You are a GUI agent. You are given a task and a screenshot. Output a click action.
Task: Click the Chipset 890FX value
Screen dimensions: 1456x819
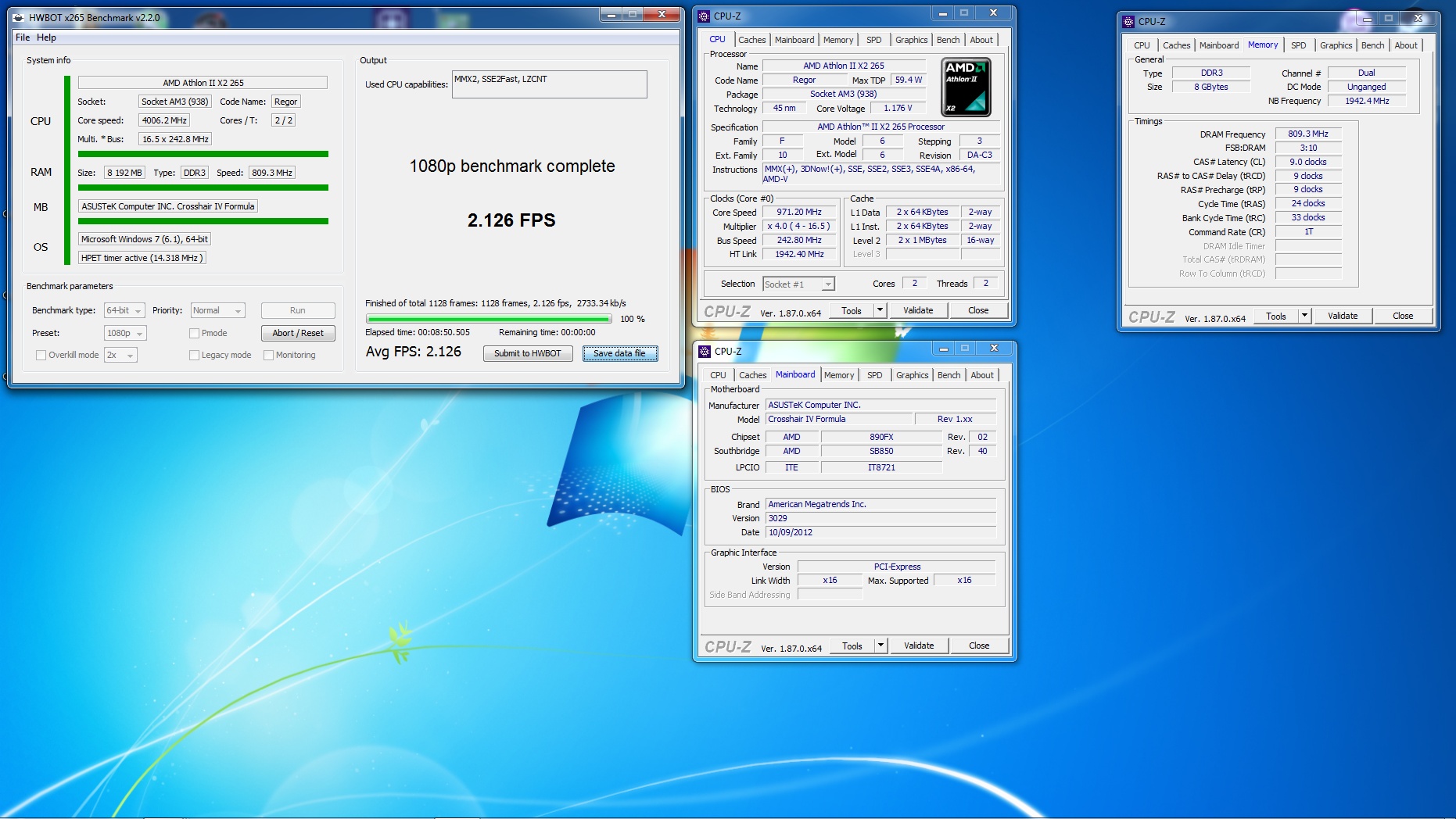[x=881, y=437]
